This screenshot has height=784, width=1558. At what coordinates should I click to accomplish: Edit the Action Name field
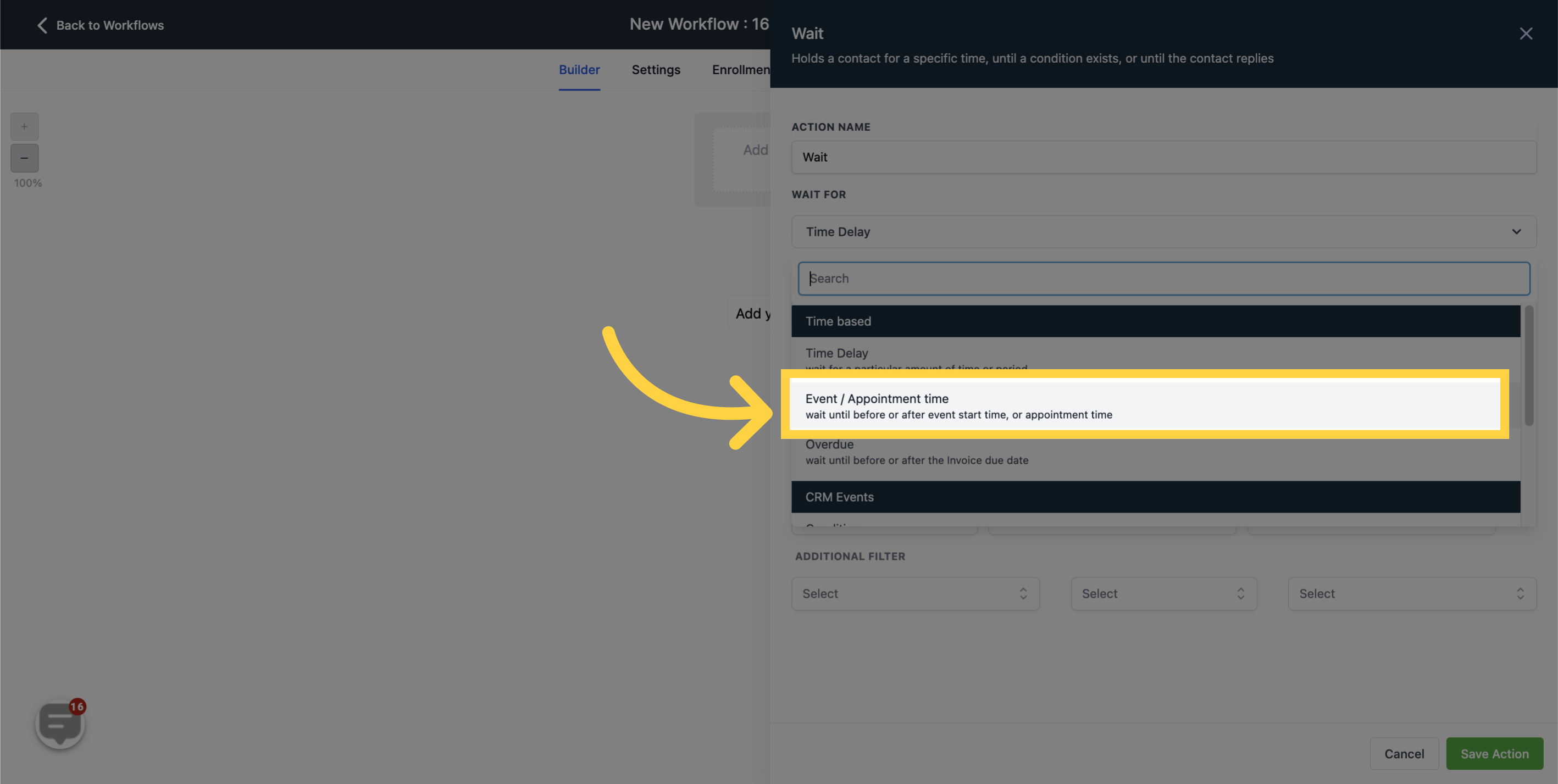pos(1163,157)
